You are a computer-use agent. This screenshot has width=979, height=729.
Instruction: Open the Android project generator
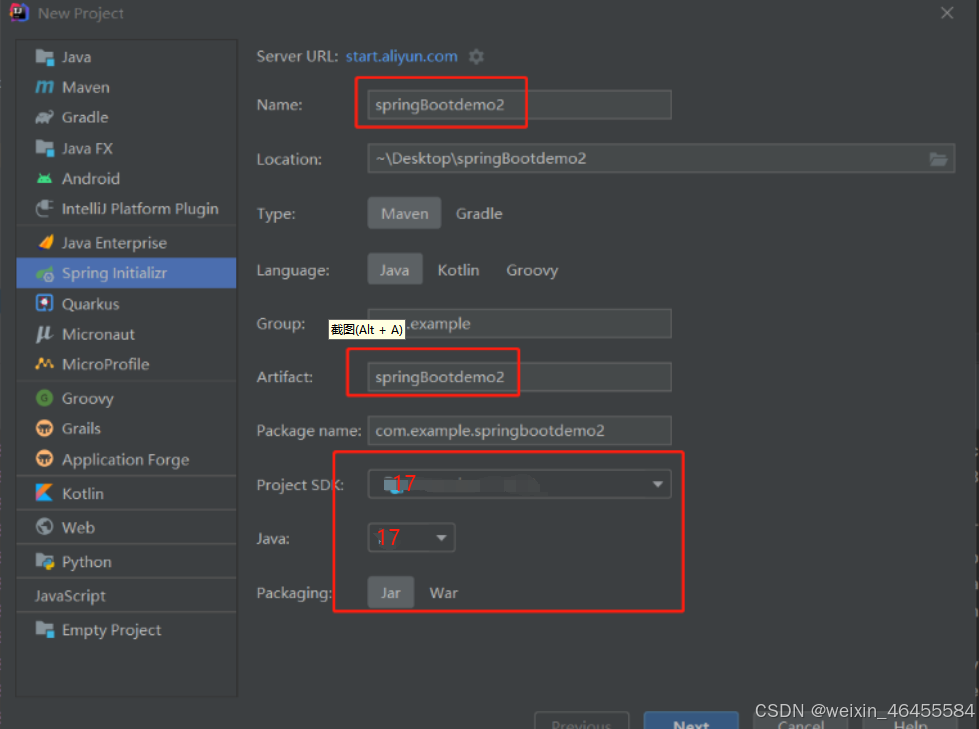[x=87, y=178]
